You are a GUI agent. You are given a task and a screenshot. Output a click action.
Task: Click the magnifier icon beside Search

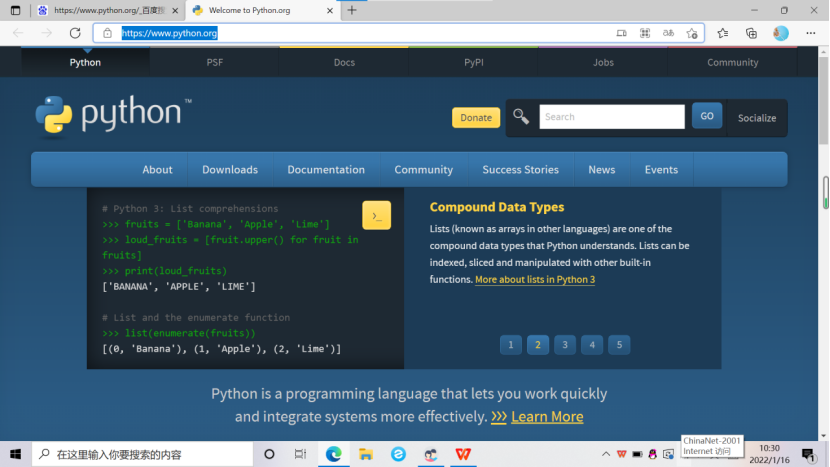521,116
